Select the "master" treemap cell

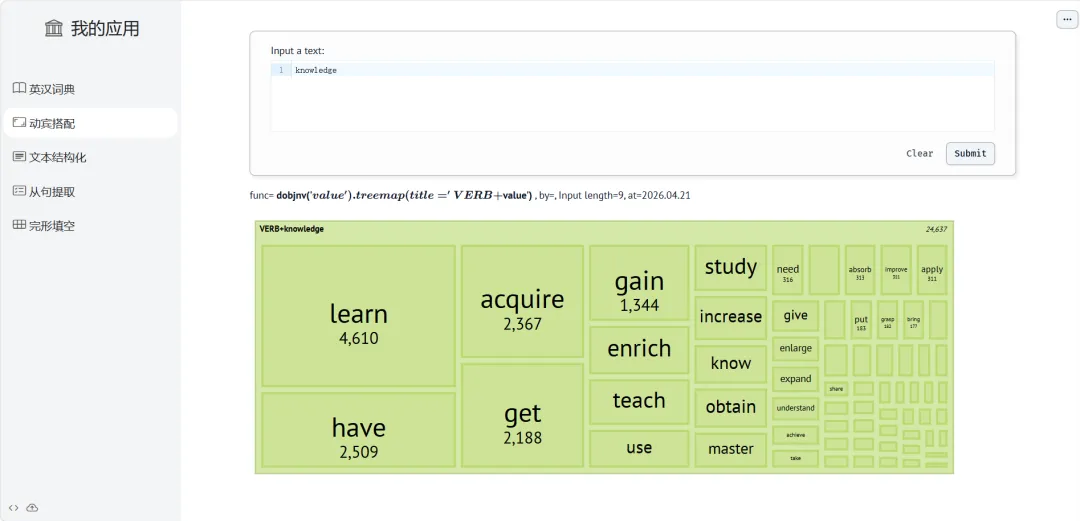click(x=730, y=449)
